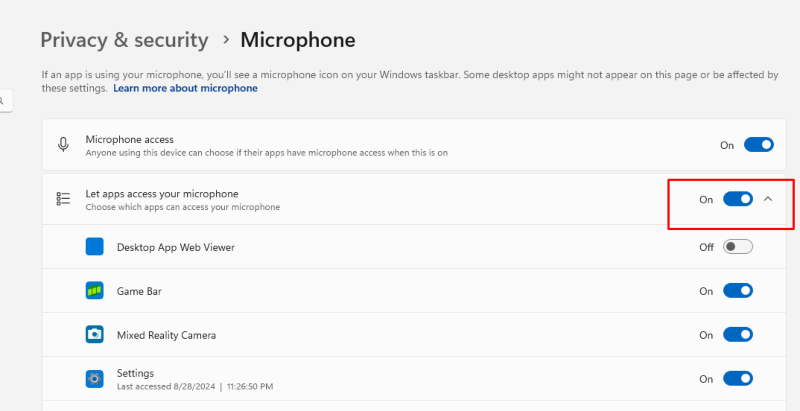Click the breadcrumb chevron separator
Image resolution: width=800 pixels, height=411 pixels.
tap(226, 40)
